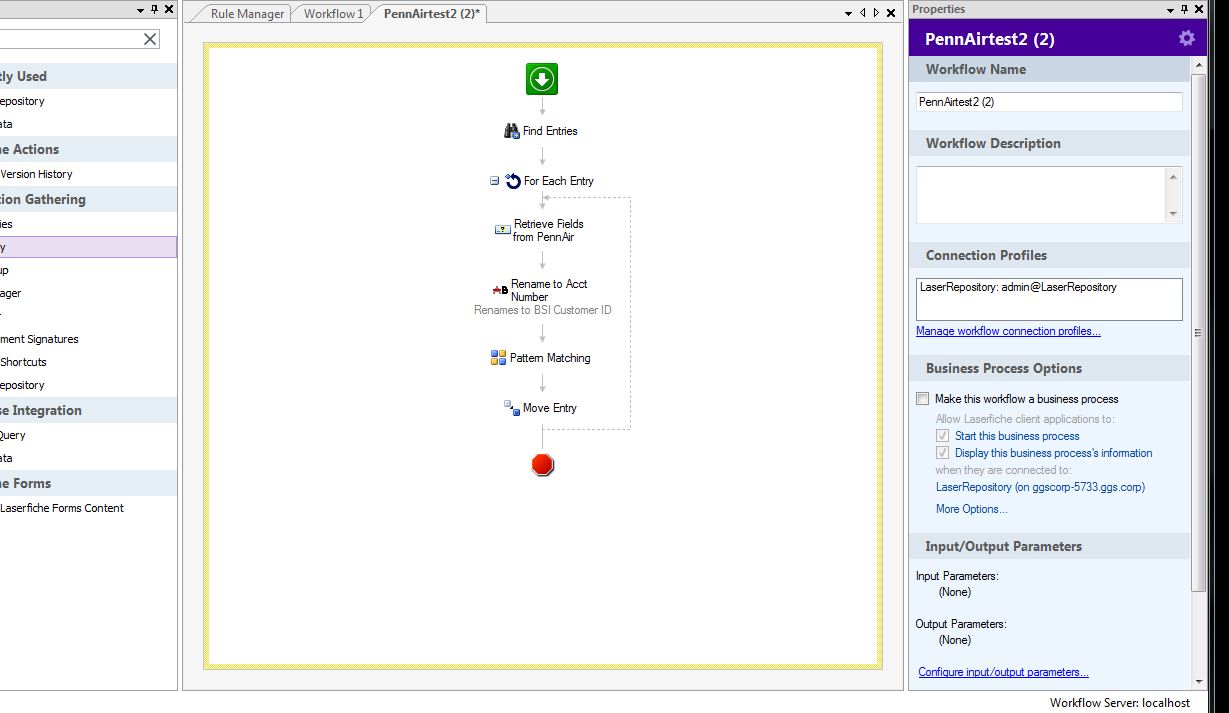Open the document tabs list dropdown

coord(849,13)
